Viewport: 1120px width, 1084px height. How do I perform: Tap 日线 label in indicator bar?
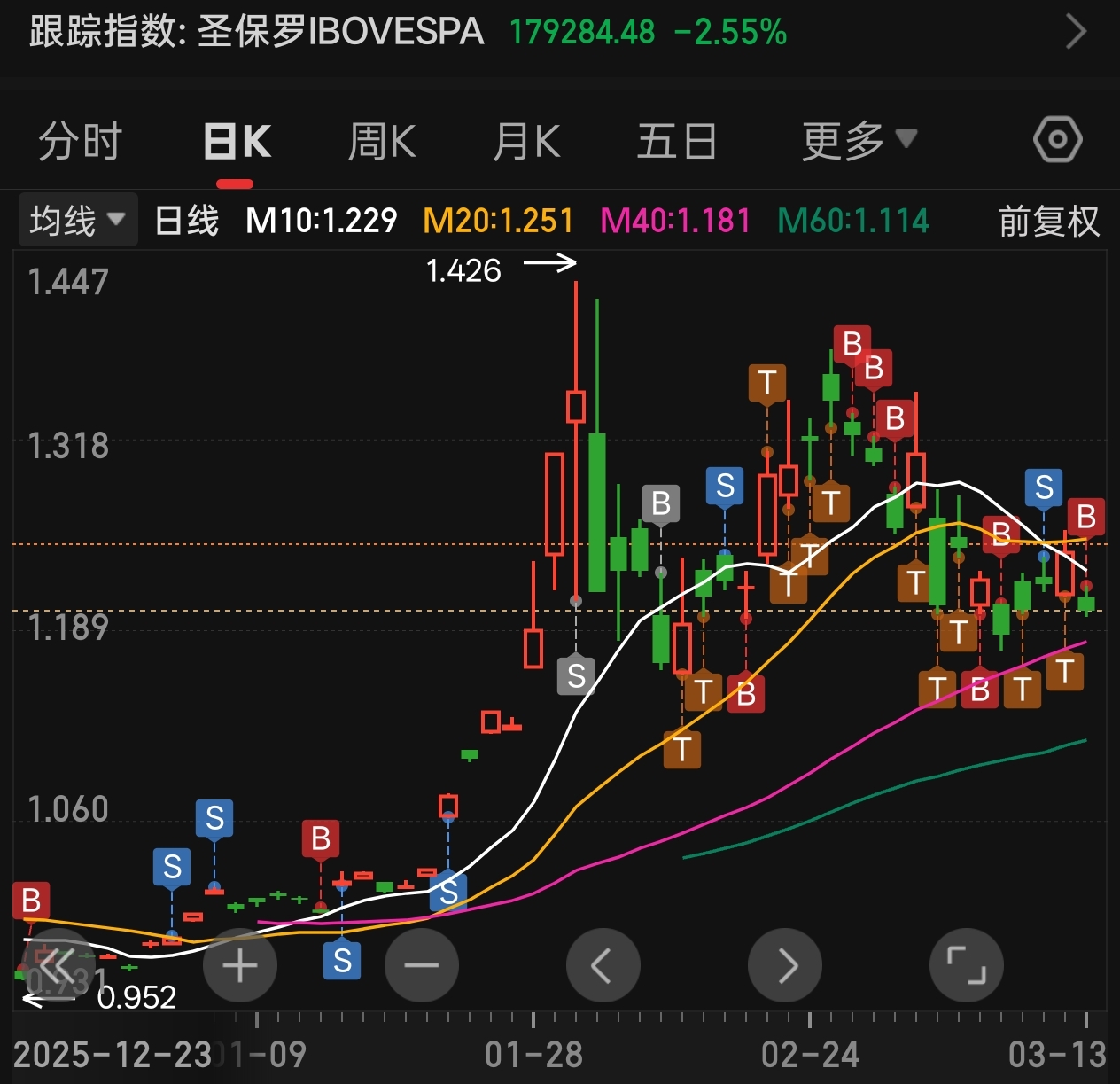[x=186, y=221]
